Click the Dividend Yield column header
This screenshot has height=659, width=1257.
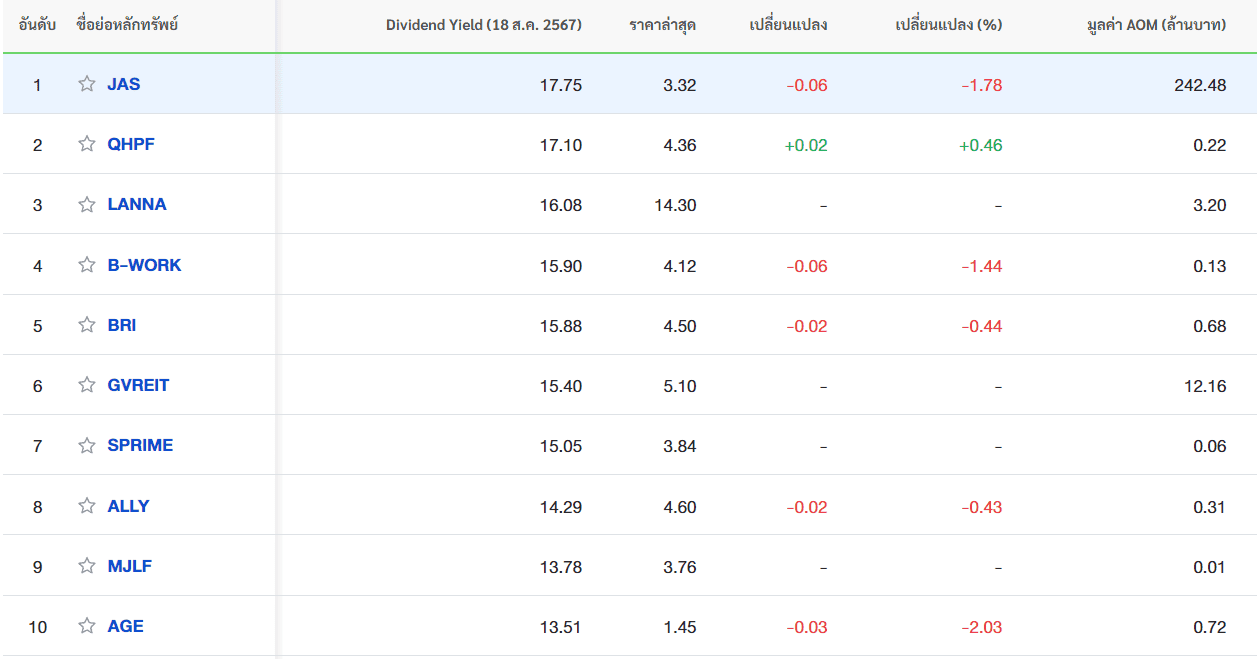484,25
